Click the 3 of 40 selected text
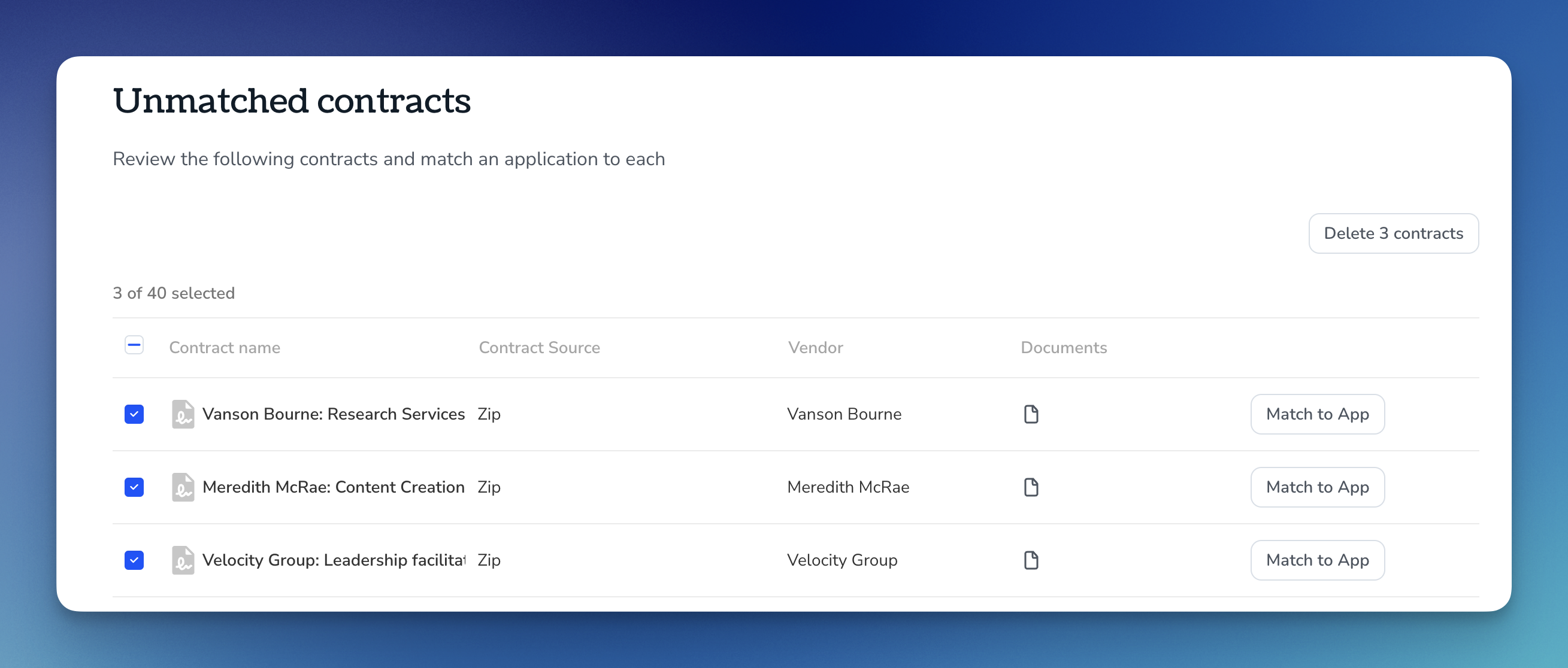 (x=174, y=293)
